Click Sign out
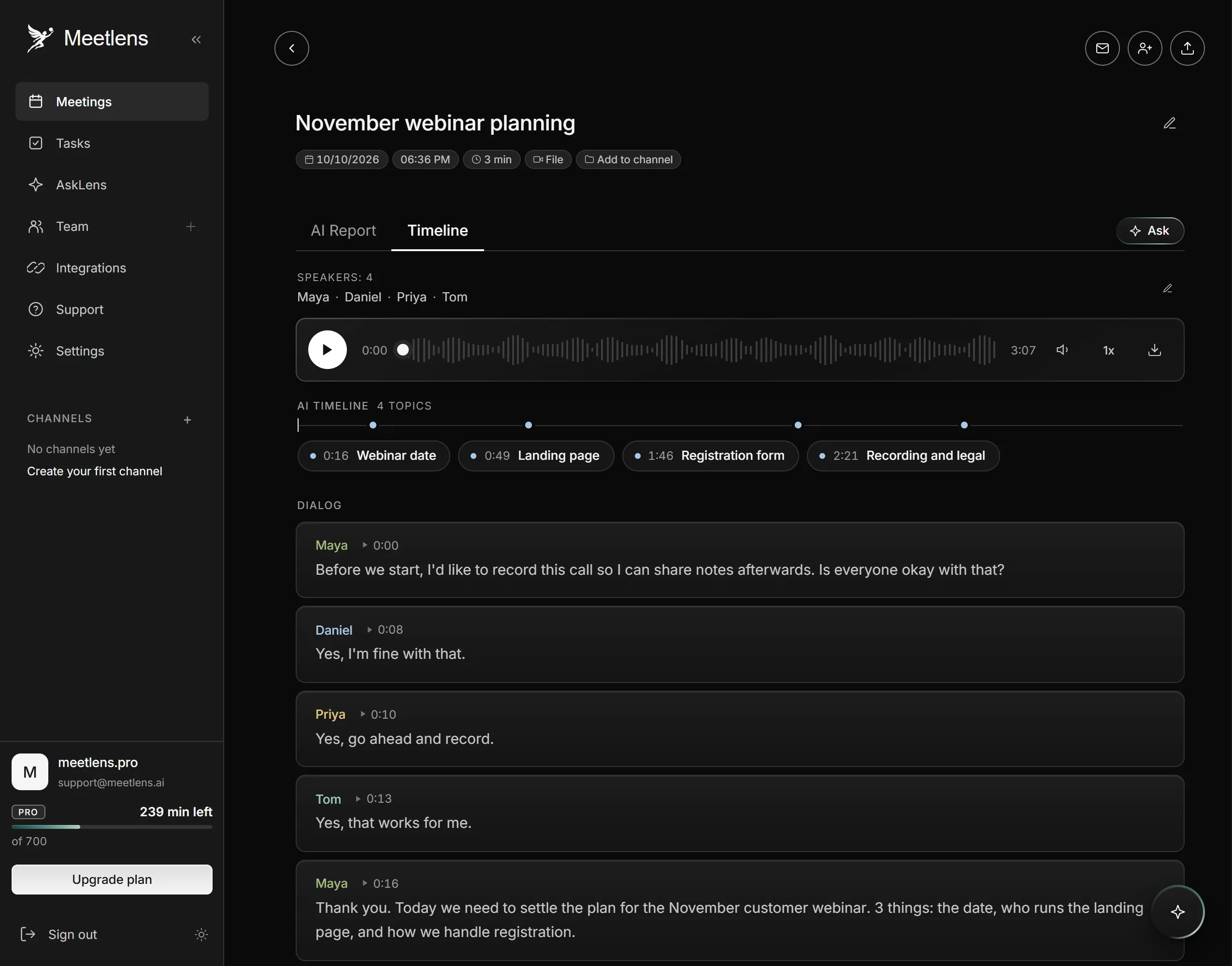This screenshot has width=1232, height=966. point(59,934)
